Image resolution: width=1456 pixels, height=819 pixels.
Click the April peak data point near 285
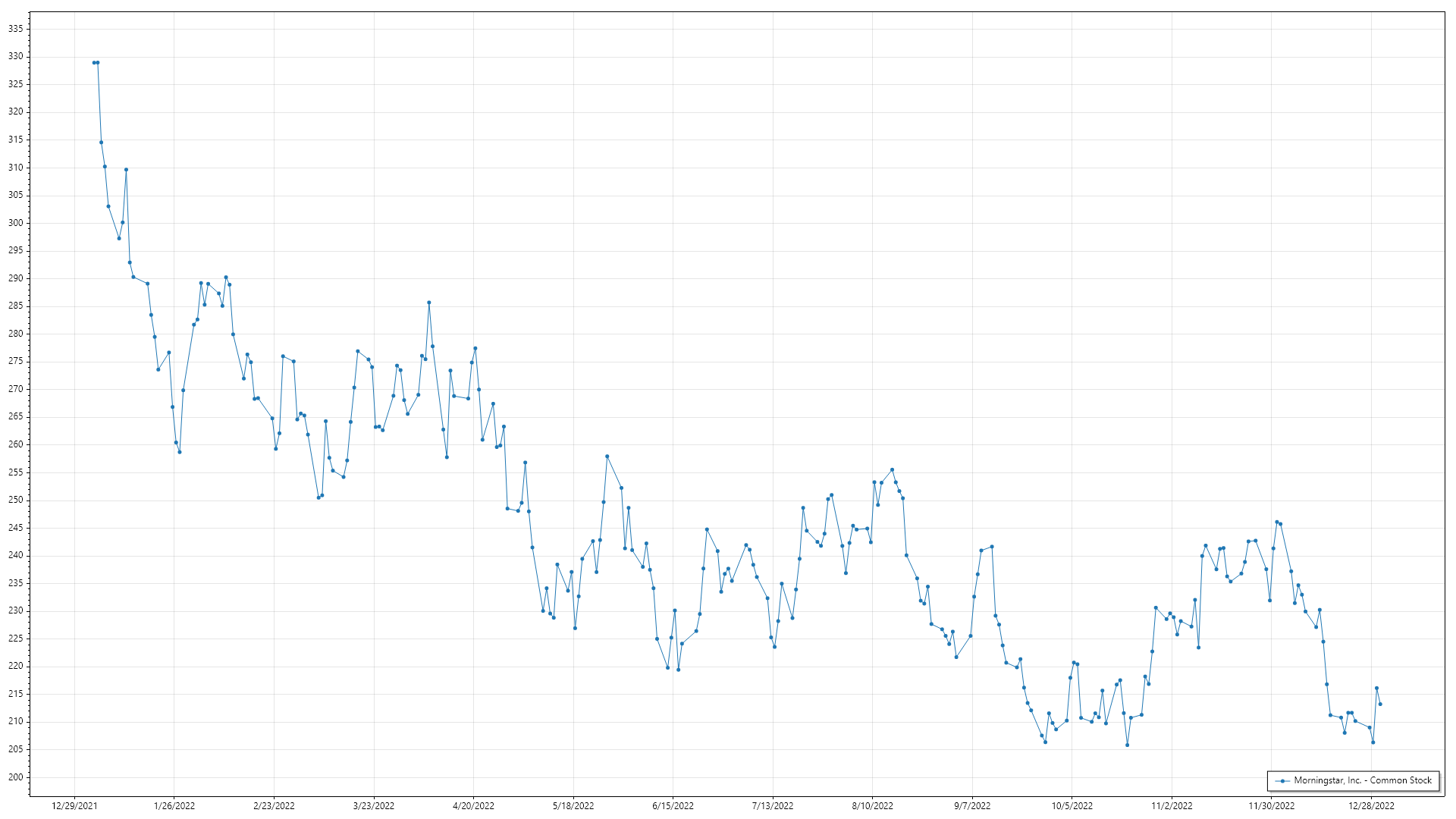pos(429,303)
